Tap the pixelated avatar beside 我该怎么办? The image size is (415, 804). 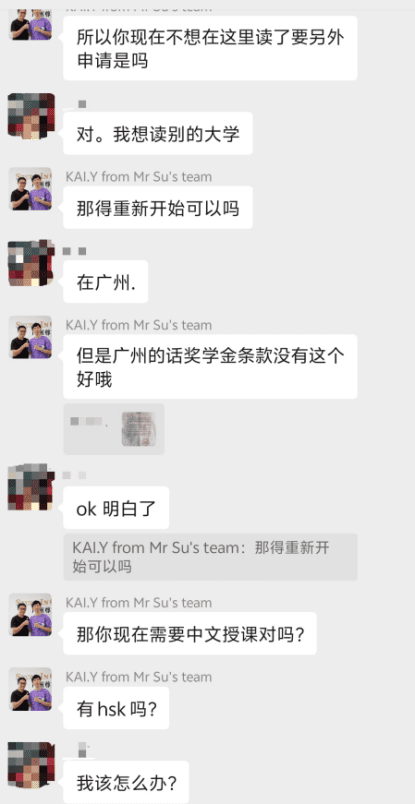pyautogui.click(x=31, y=764)
